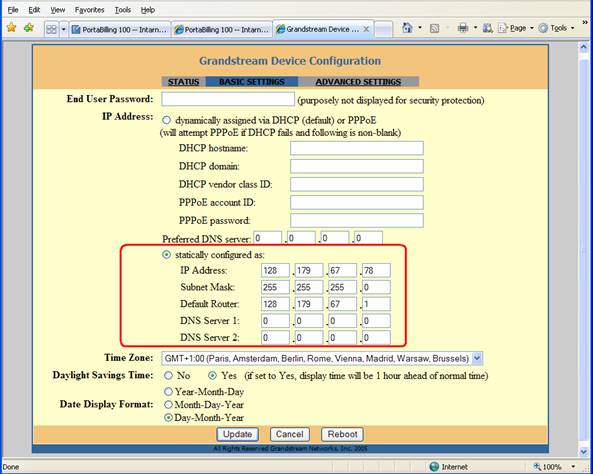The image size is (593, 474).
Task: Open the Page menu
Action: tap(515, 28)
